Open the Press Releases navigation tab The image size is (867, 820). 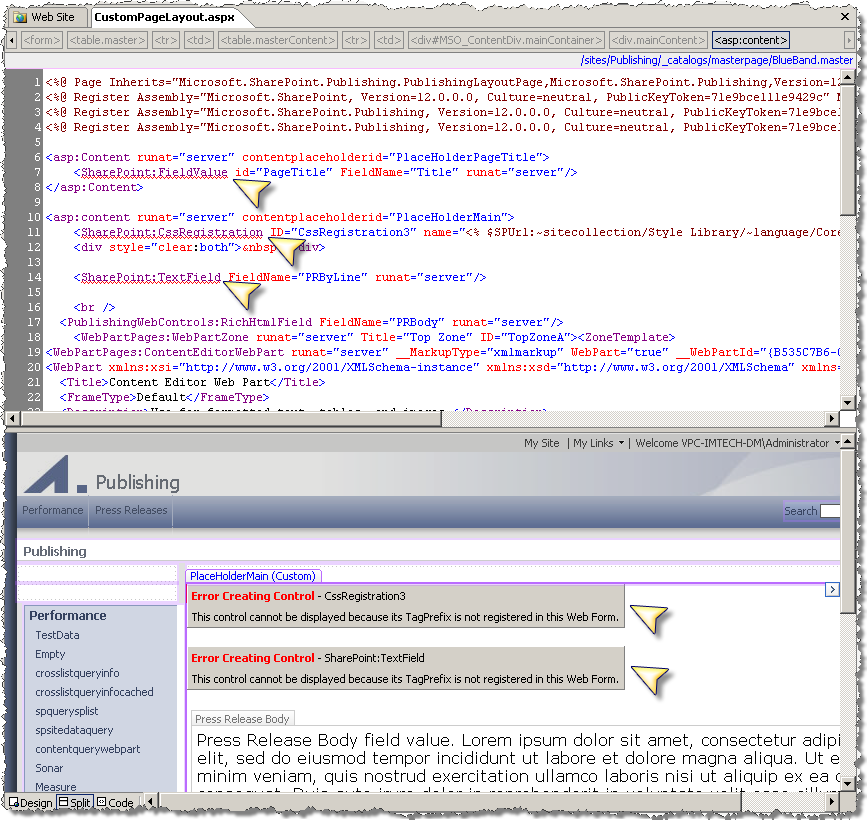tap(131, 510)
